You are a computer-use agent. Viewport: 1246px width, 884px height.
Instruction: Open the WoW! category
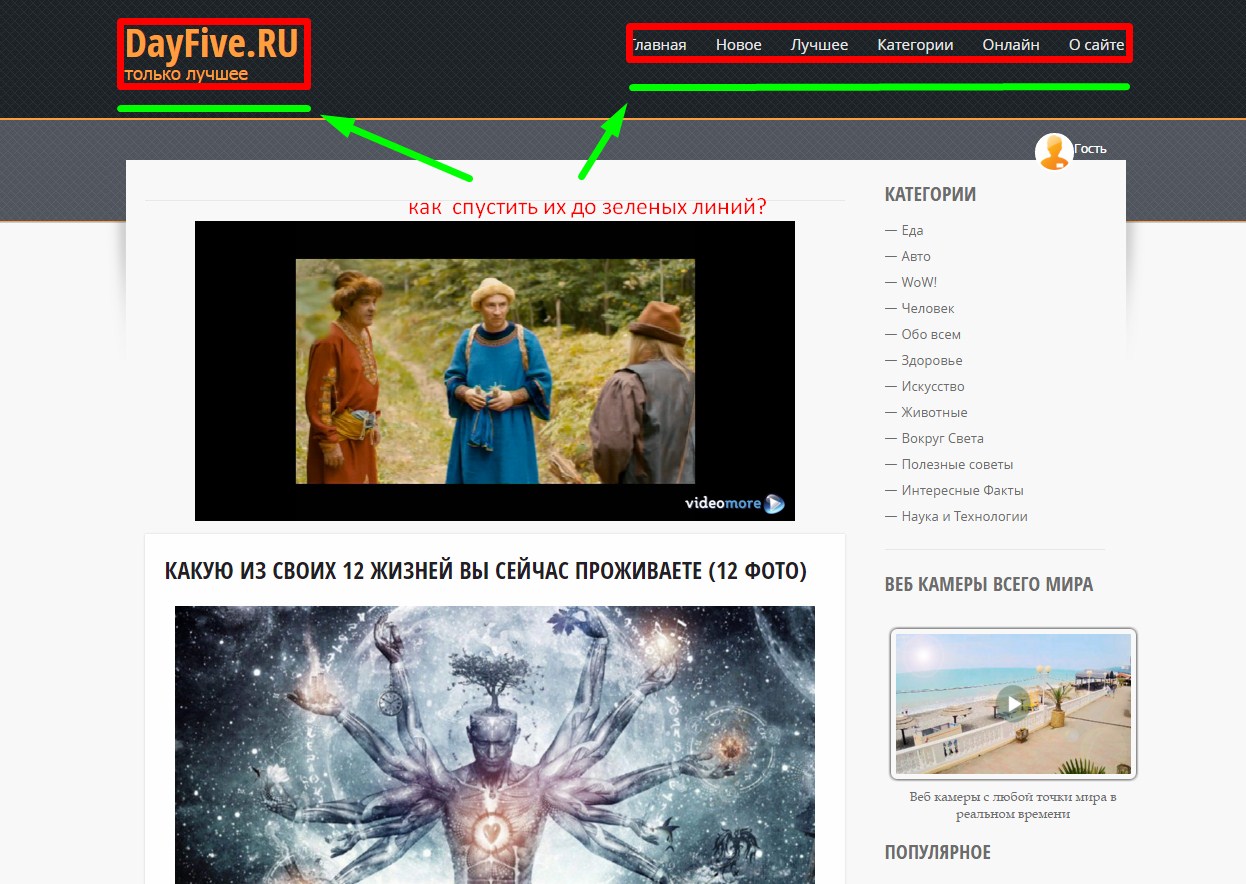(919, 282)
